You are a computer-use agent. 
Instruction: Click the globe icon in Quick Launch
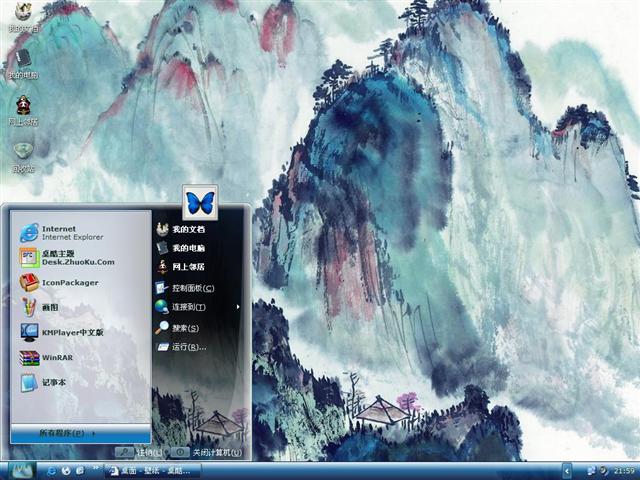tap(67, 471)
